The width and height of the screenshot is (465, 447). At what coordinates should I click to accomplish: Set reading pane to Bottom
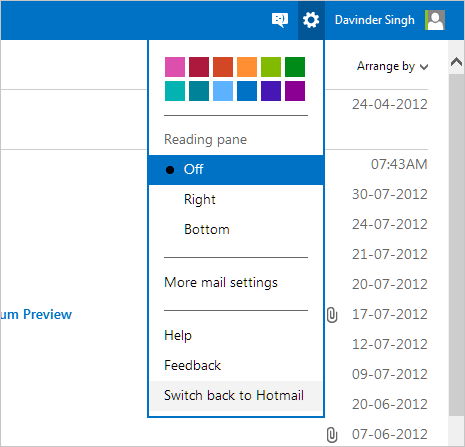click(x=236, y=229)
